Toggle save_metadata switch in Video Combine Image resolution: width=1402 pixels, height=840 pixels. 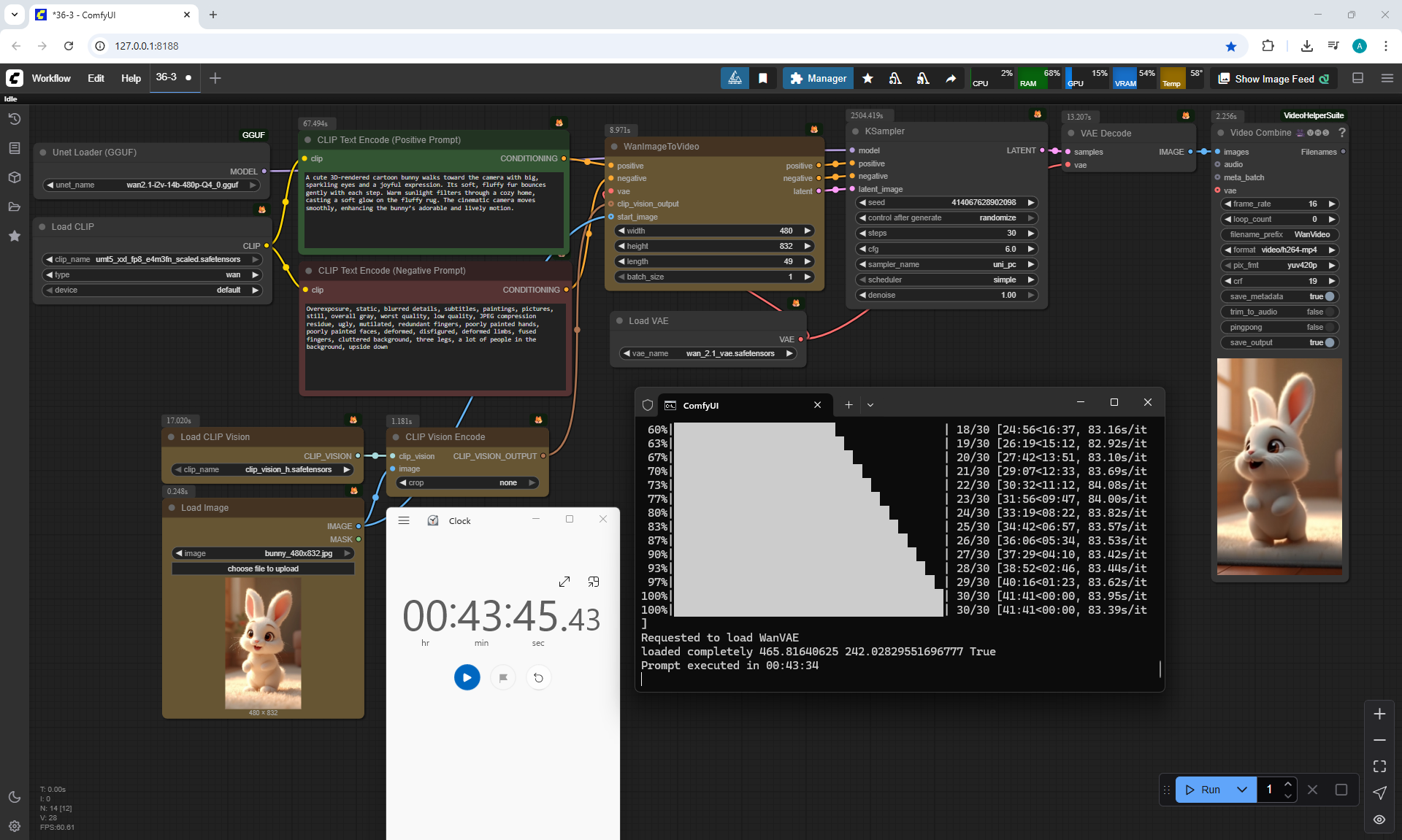1329,296
